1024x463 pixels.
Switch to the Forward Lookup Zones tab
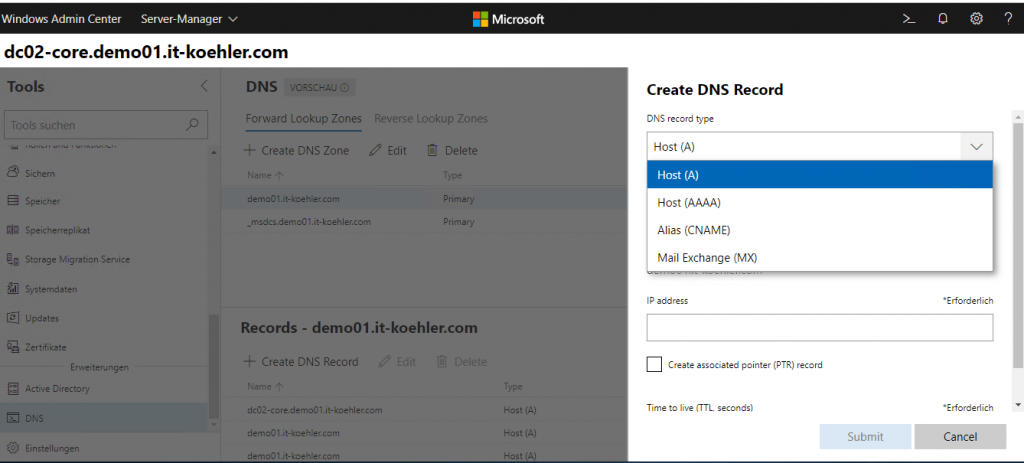click(304, 119)
